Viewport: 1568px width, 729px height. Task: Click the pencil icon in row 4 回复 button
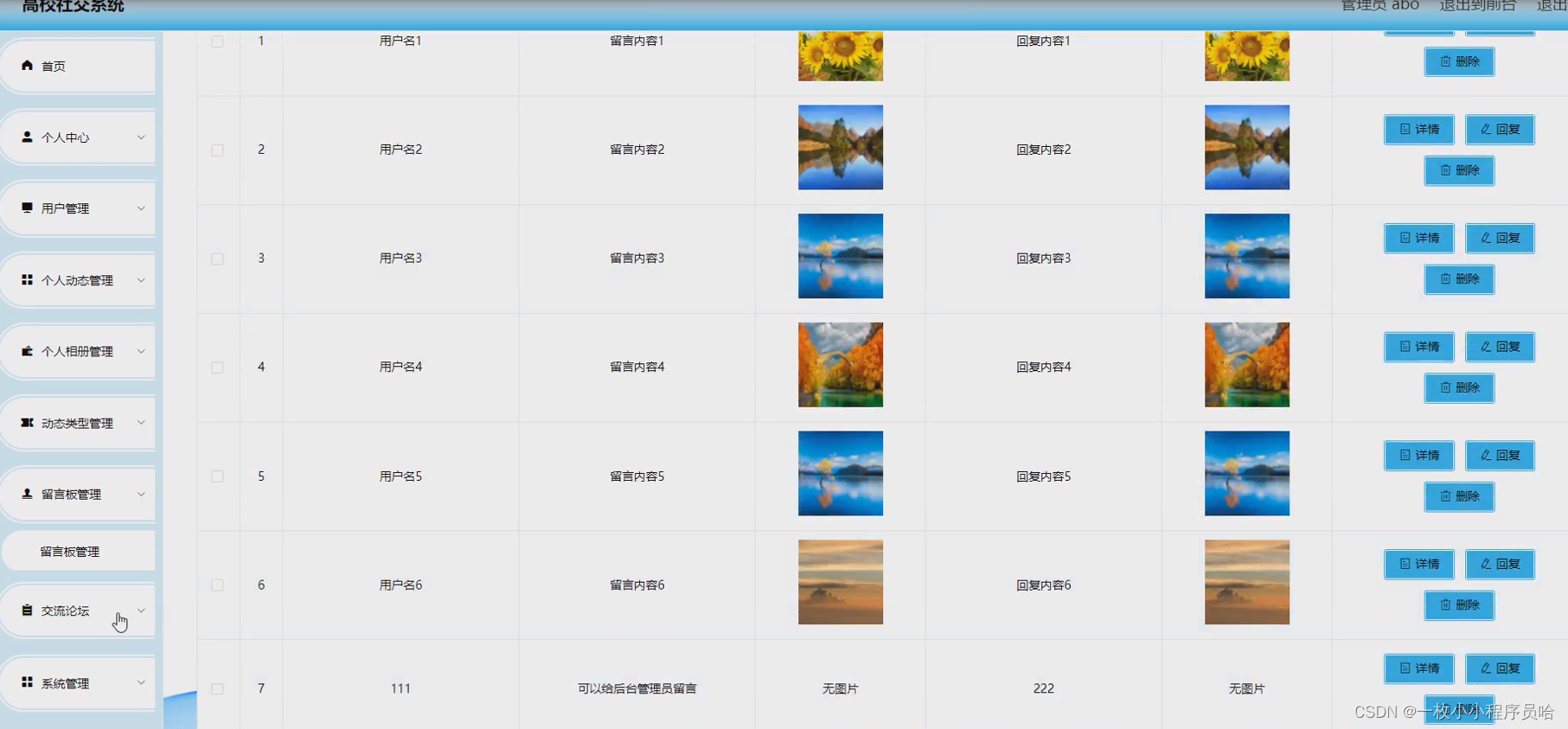pos(1486,347)
